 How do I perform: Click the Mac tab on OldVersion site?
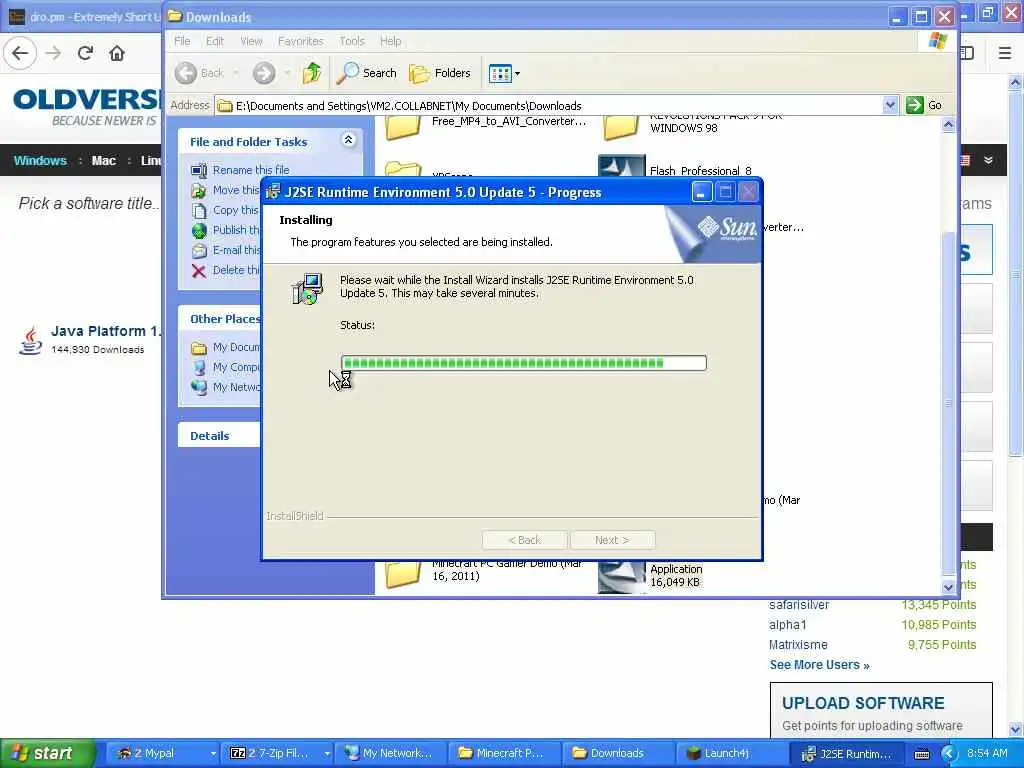pyautogui.click(x=104, y=161)
